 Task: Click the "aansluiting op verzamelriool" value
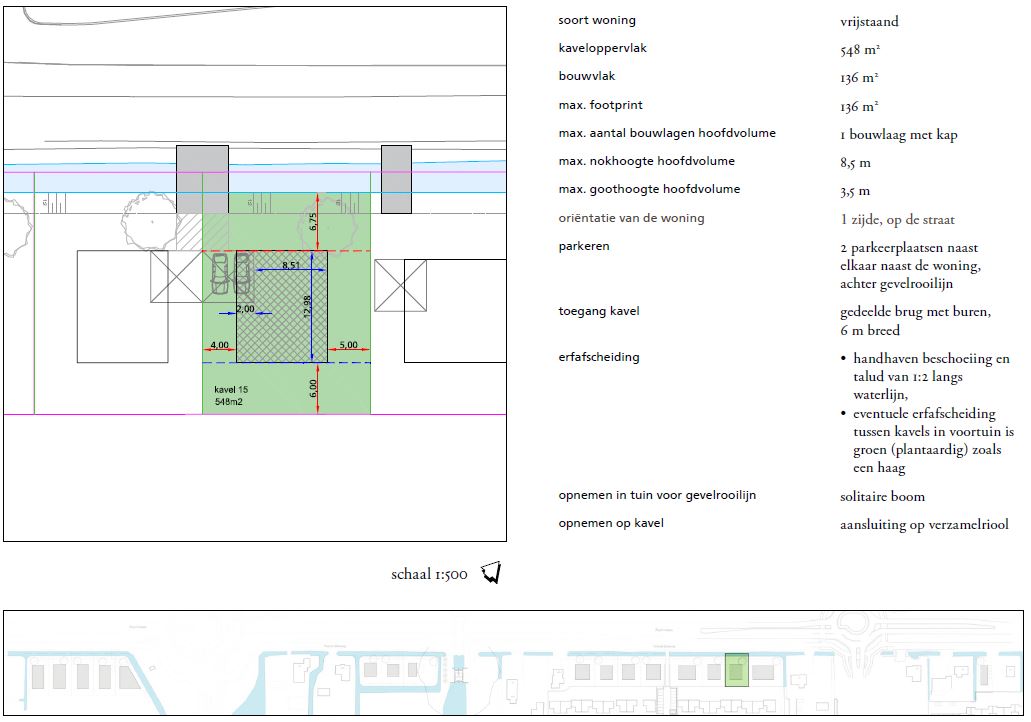924,524
